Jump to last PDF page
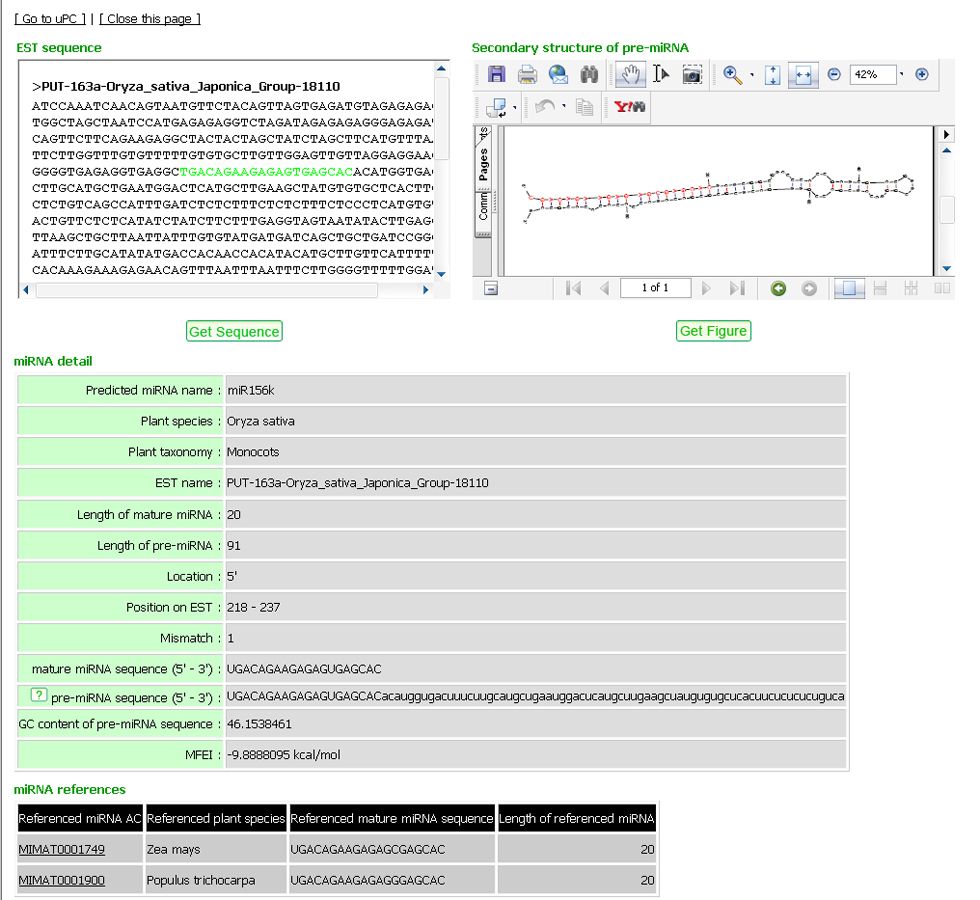Viewport: 980px width, 900px height. pos(737,288)
